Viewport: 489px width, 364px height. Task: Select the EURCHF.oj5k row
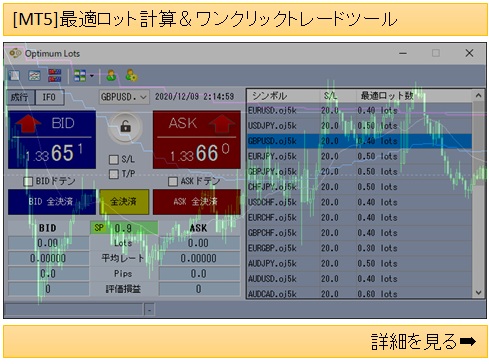coord(359,218)
